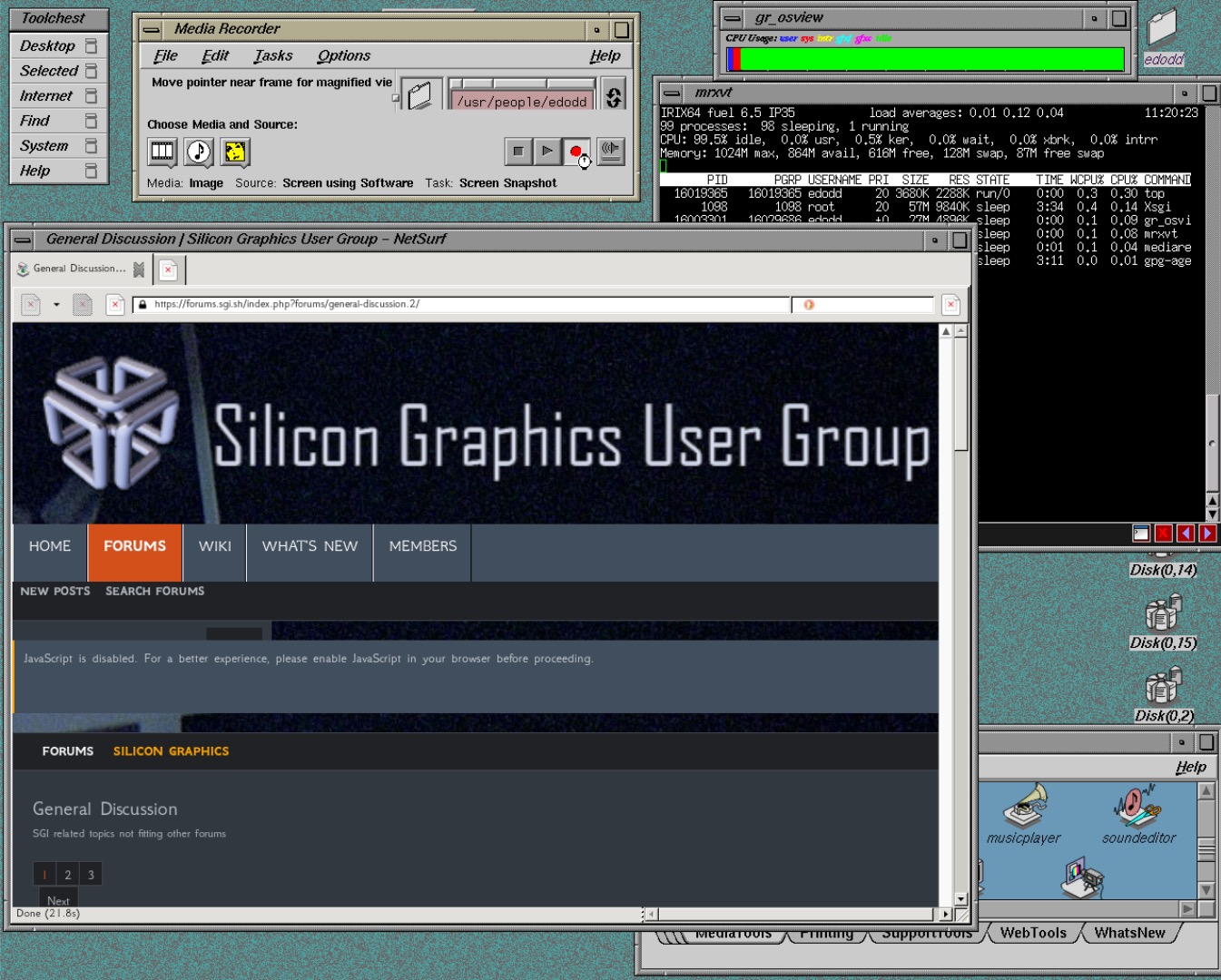1221x980 pixels.
Task: Select the movie filmstrip media icon in Media Recorder
Action: pos(162,152)
